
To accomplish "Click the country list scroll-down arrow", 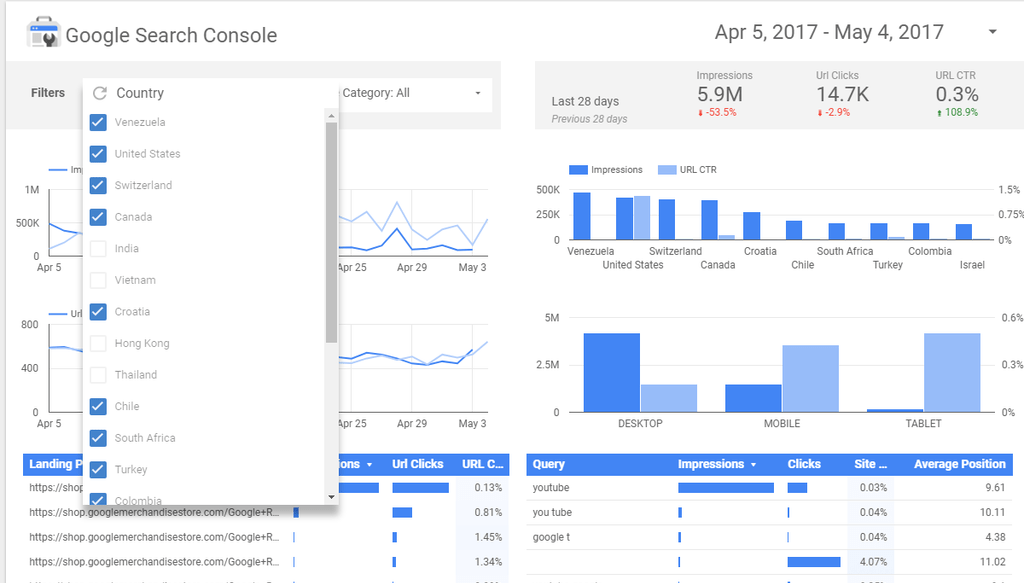I will (x=331, y=497).
